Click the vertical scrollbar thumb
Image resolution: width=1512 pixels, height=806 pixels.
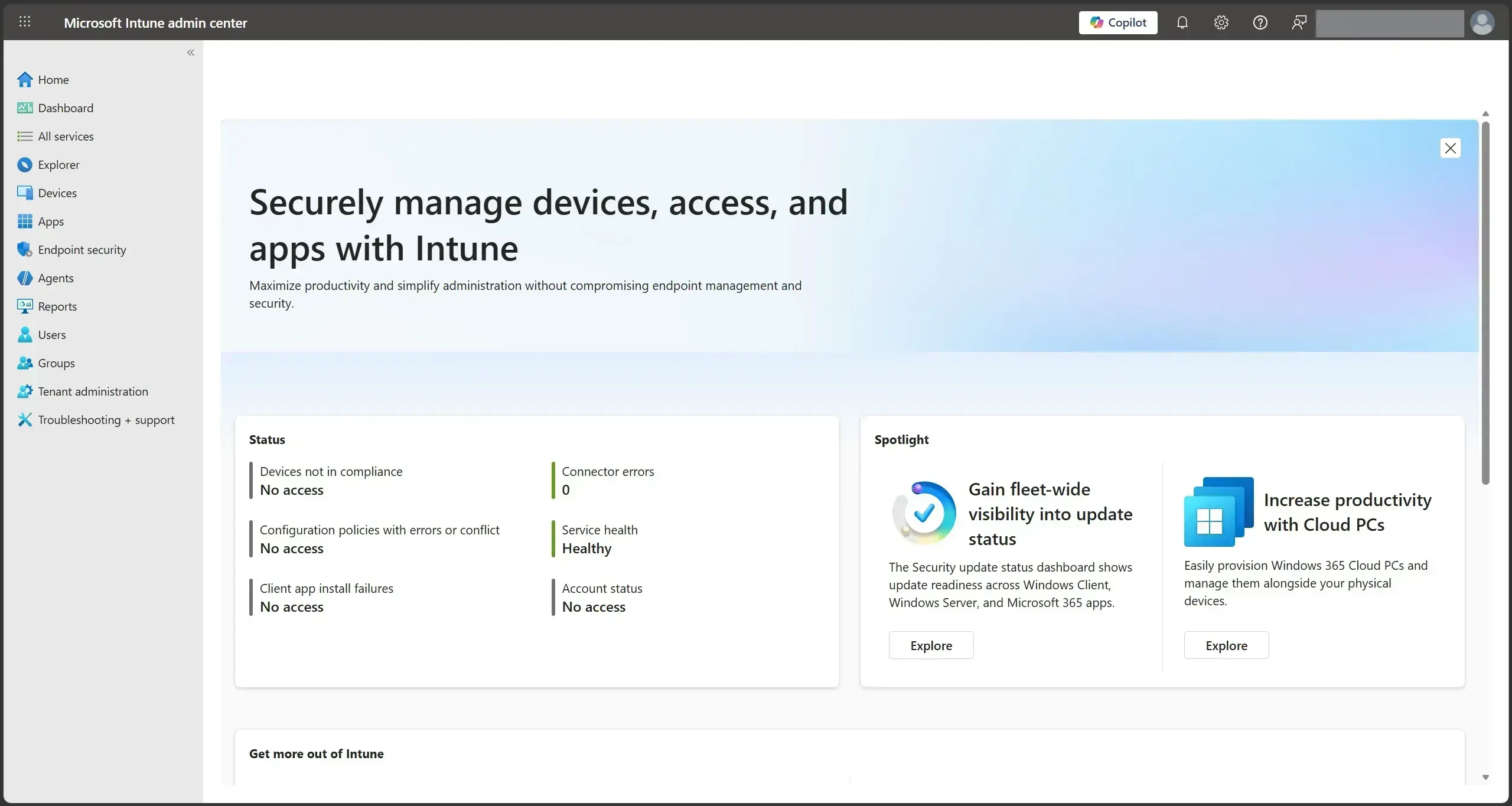coord(1485,303)
